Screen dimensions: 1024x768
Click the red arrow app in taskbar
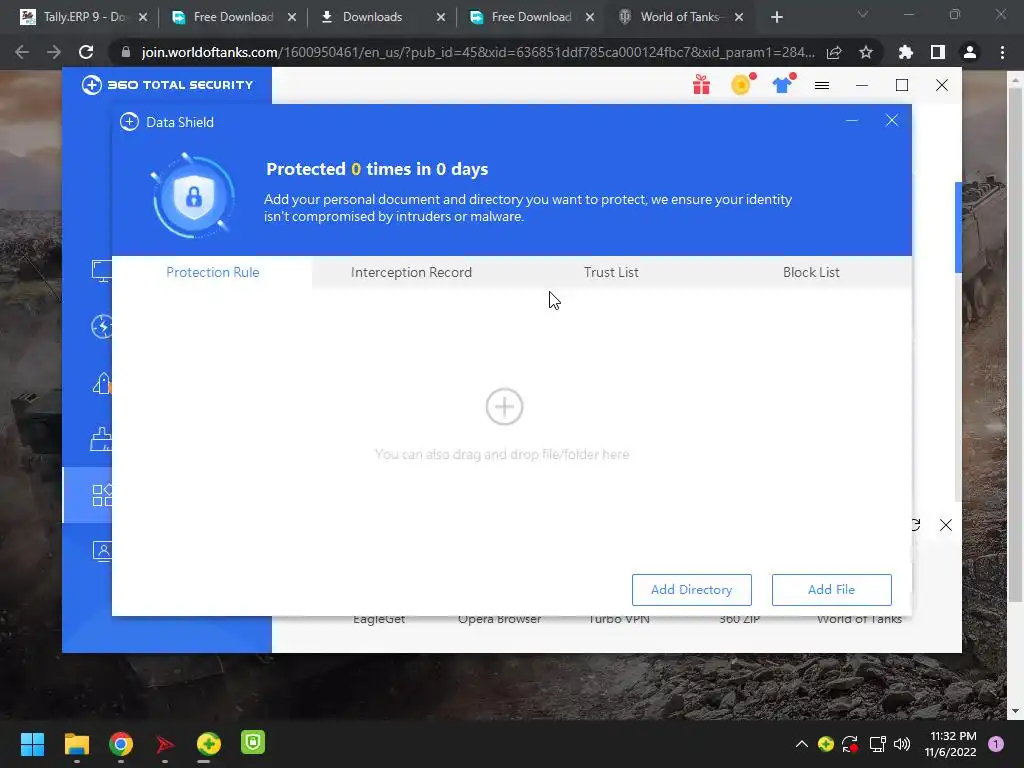coord(165,744)
